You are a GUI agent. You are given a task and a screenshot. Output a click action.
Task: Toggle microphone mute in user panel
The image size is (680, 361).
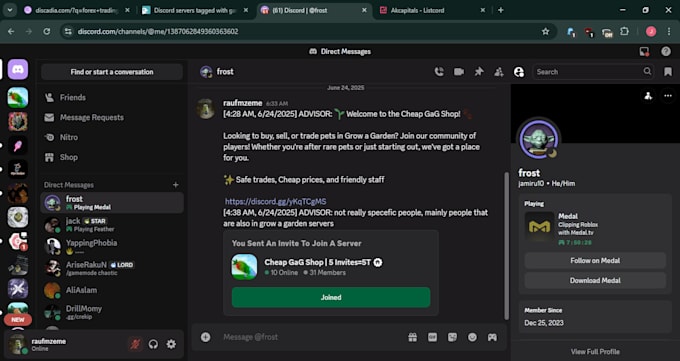point(135,344)
